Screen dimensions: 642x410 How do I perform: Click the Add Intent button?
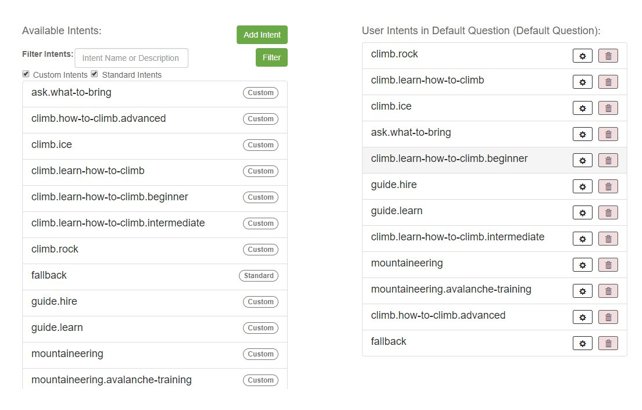click(x=262, y=35)
